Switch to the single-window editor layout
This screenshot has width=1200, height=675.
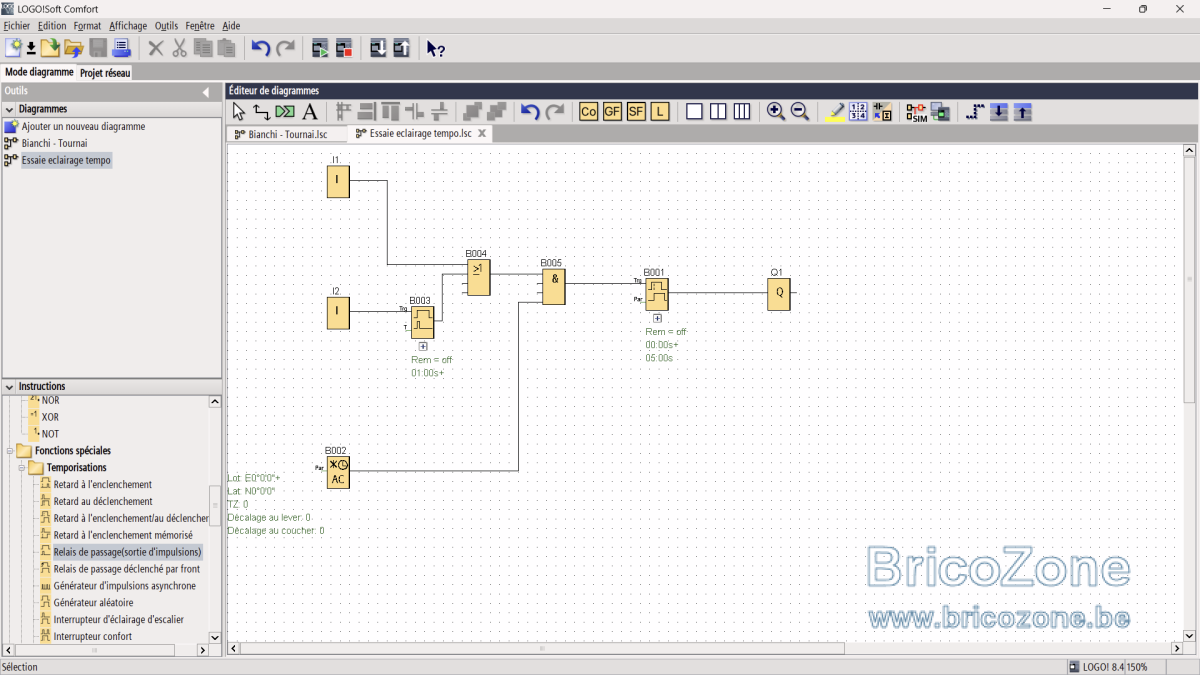(694, 112)
